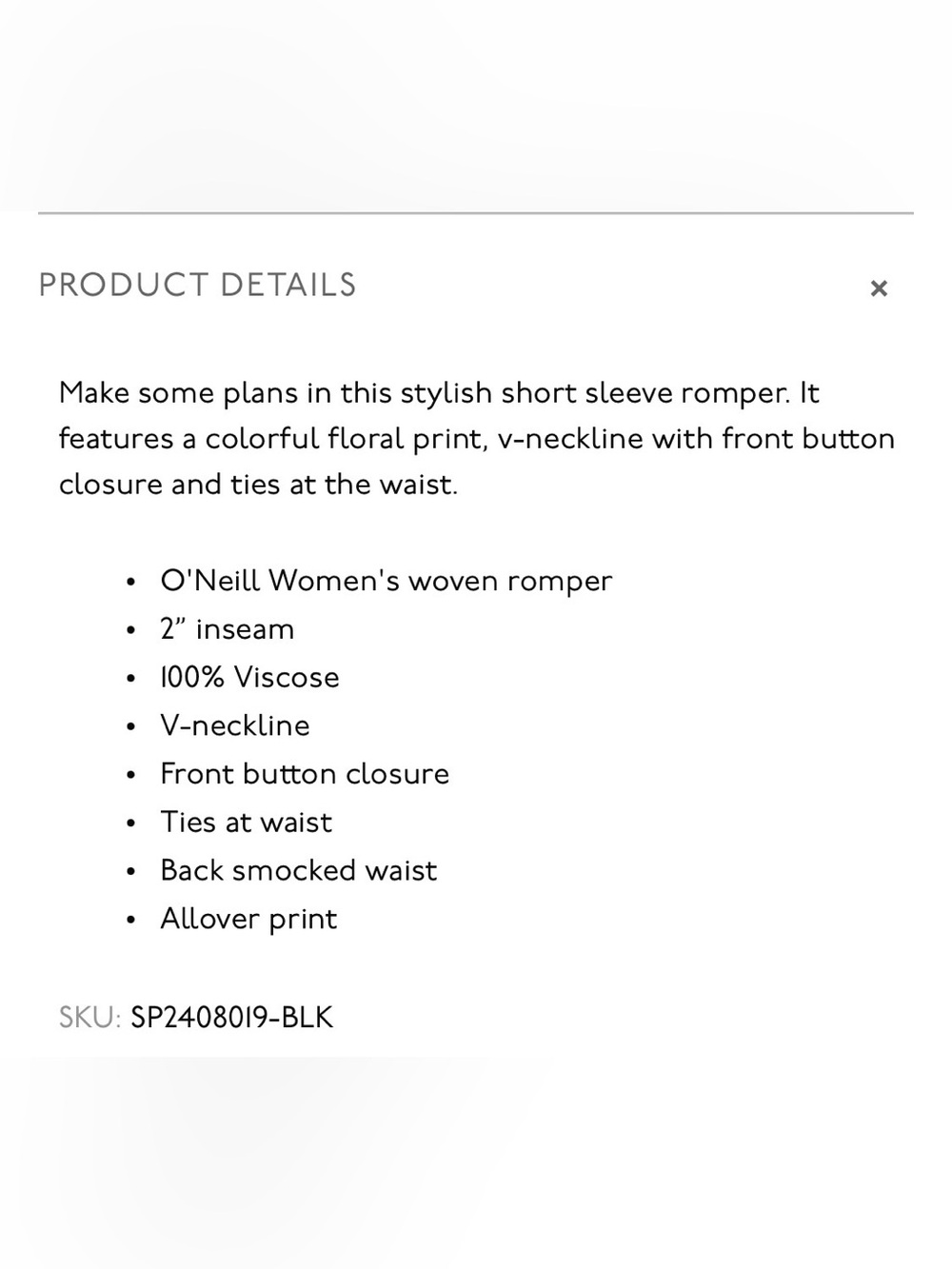The width and height of the screenshot is (952, 1269).
Task: Select the Back smocked waist item
Action: point(299,870)
